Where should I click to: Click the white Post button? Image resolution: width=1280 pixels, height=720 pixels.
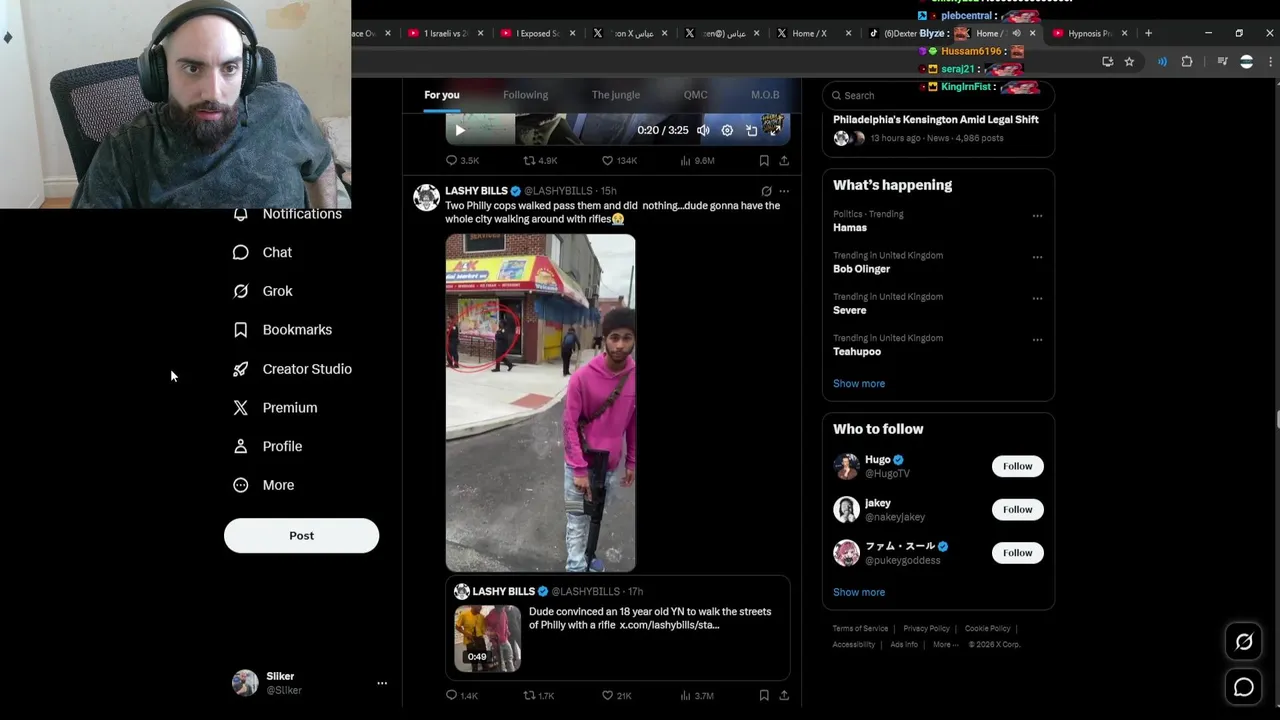tap(301, 535)
